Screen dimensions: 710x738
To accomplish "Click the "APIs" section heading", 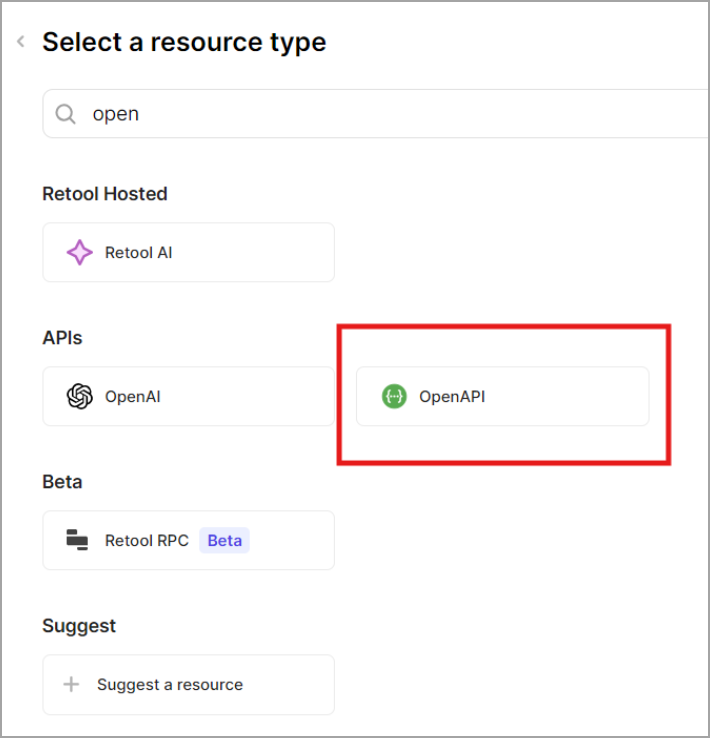I will [62, 338].
